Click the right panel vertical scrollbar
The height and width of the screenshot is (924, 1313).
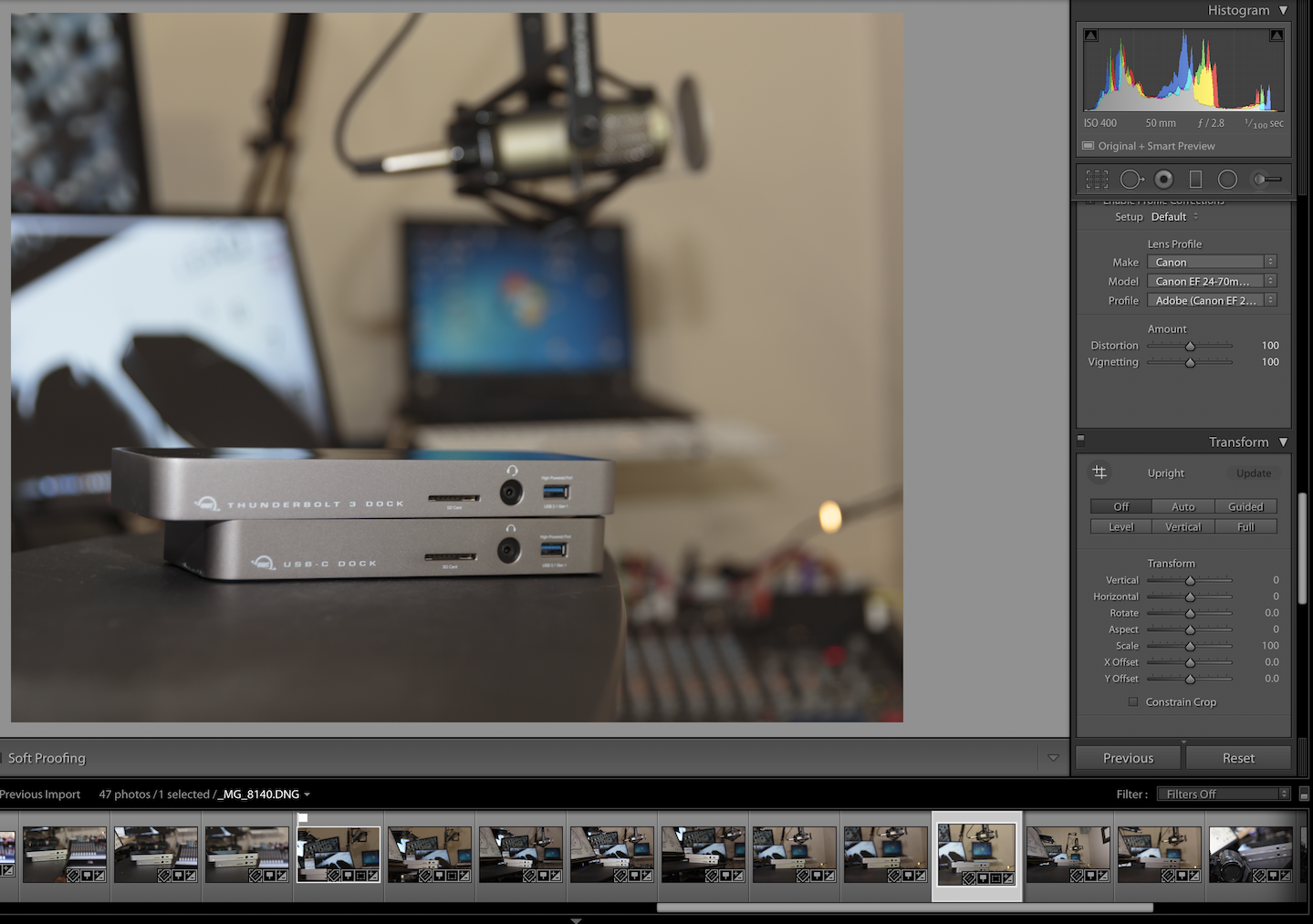[1302, 547]
